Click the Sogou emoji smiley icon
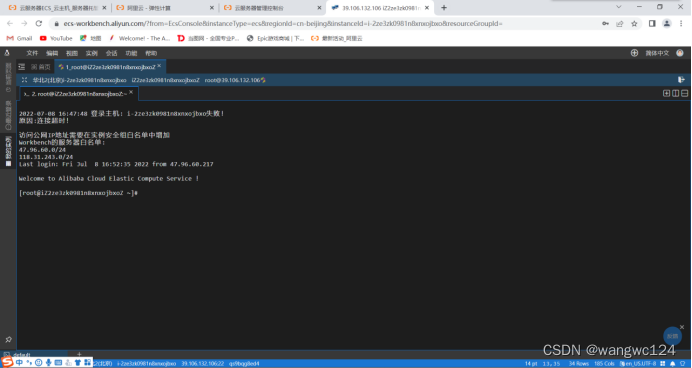This screenshot has height=368, width=692. pyautogui.click(x=38, y=362)
